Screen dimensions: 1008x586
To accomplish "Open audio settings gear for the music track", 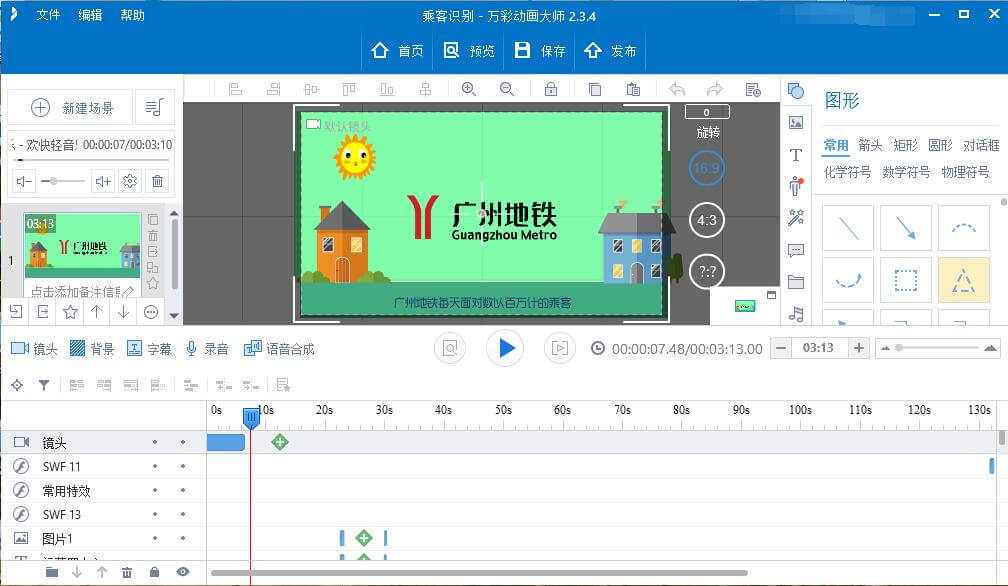I will pyautogui.click(x=130, y=181).
